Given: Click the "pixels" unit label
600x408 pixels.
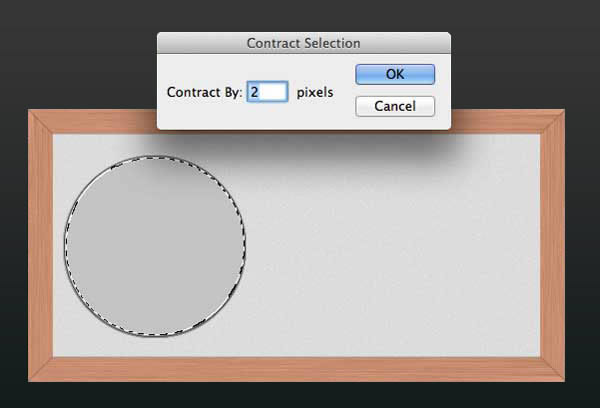Looking at the screenshot, I should (315, 92).
